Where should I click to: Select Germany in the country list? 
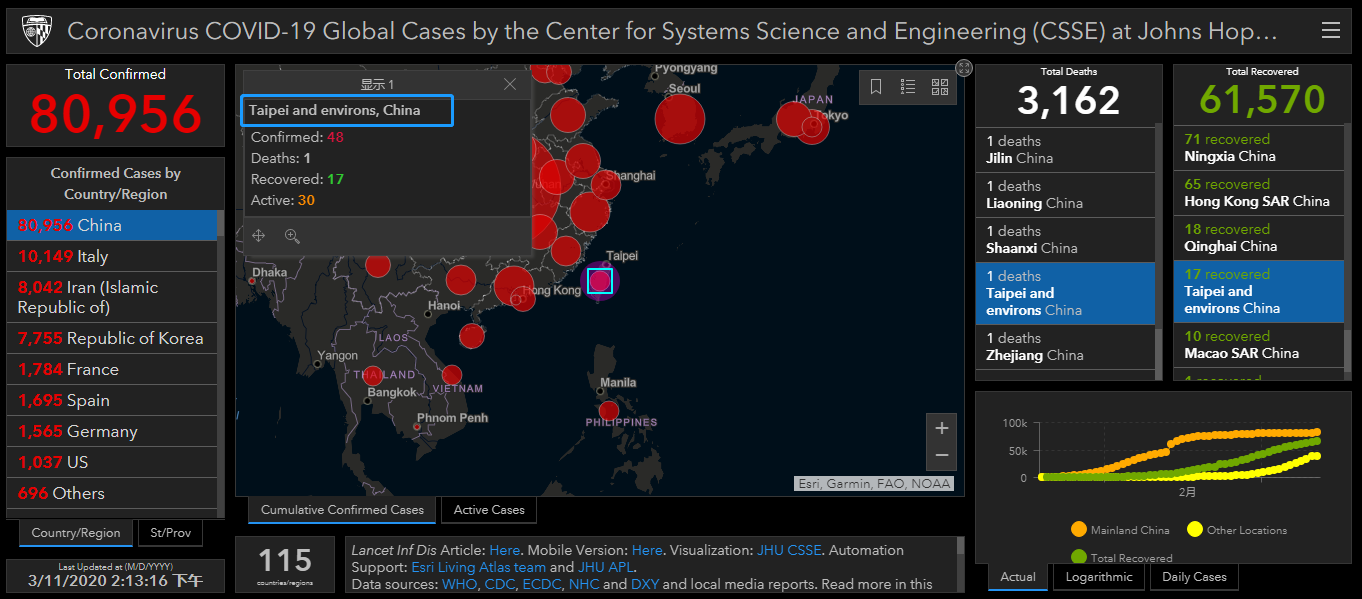[x=111, y=431]
